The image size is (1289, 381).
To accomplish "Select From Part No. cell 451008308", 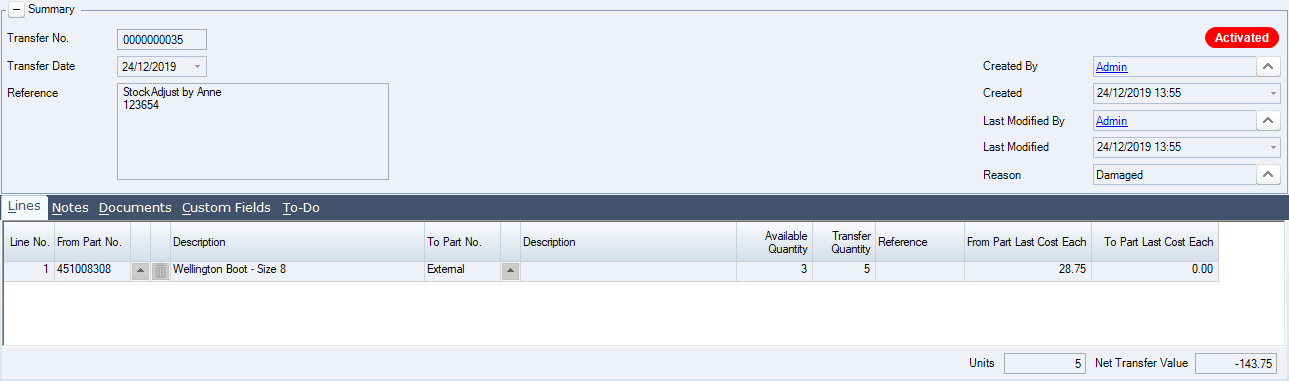I will click(x=92, y=270).
